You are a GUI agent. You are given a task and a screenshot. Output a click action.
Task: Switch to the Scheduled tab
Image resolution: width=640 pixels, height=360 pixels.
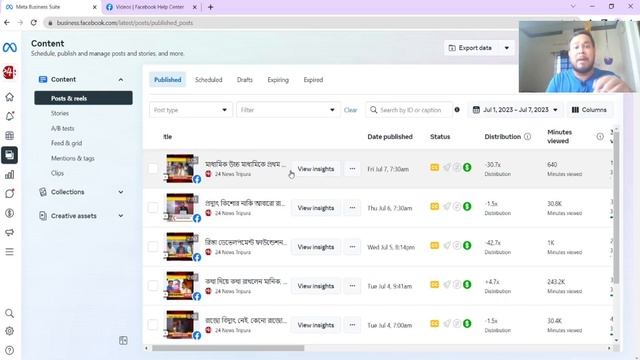click(x=209, y=80)
